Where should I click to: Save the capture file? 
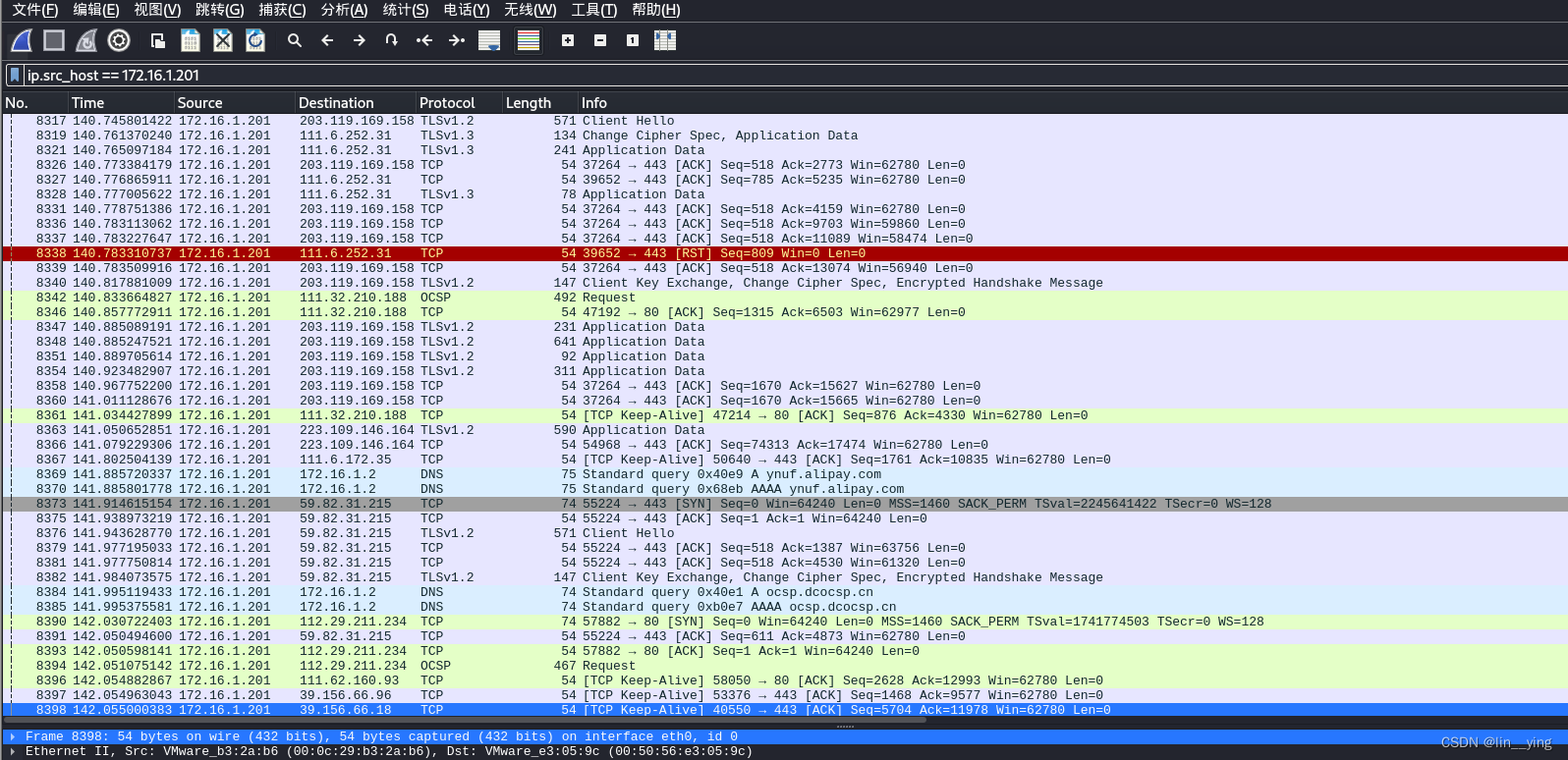[191, 40]
